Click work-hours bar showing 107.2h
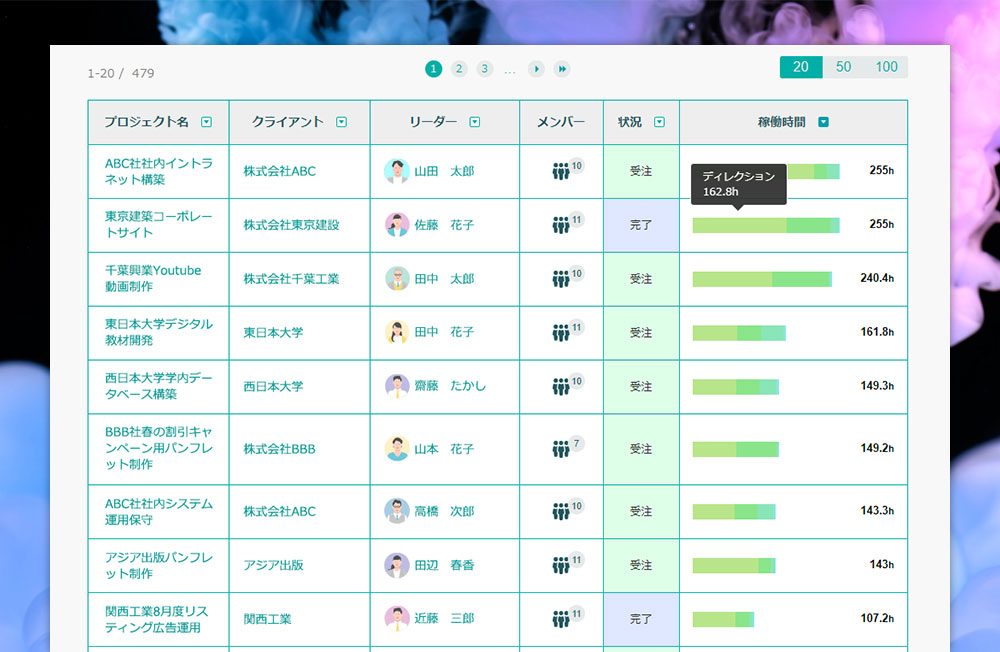This screenshot has height=652, width=1000. [723, 619]
